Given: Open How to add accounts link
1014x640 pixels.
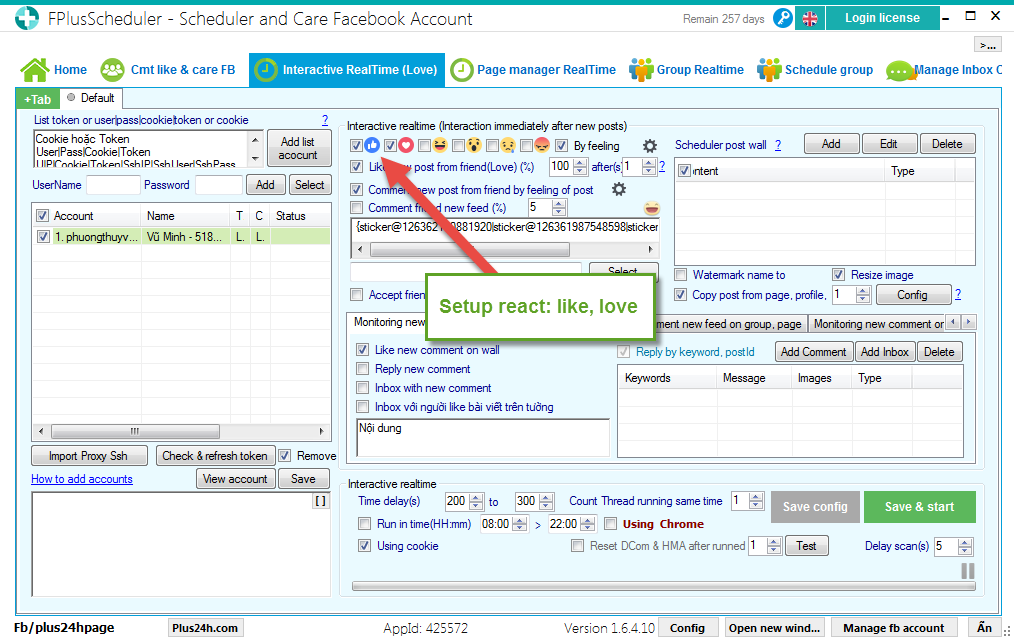Looking at the screenshot, I should 82,479.
